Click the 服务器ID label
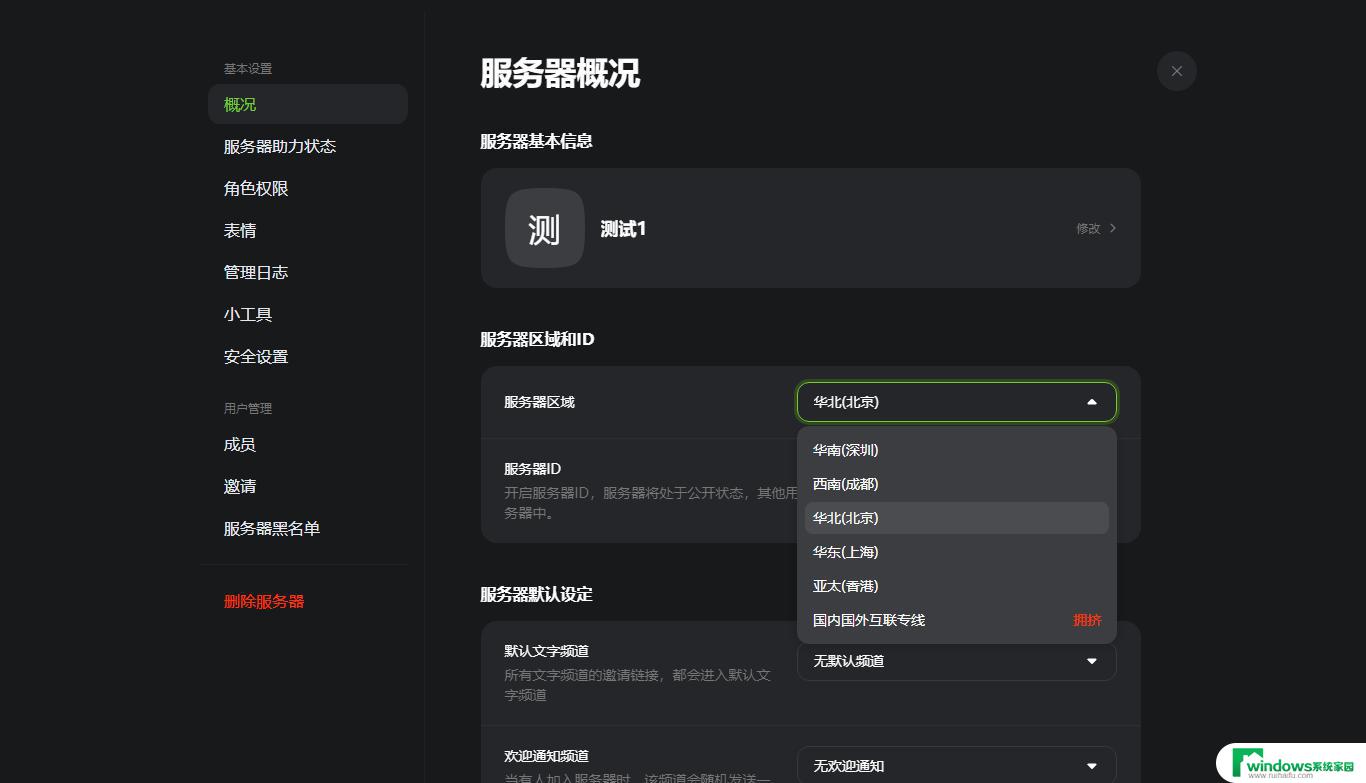Image resolution: width=1366 pixels, height=783 pixels. pos(532,468)
